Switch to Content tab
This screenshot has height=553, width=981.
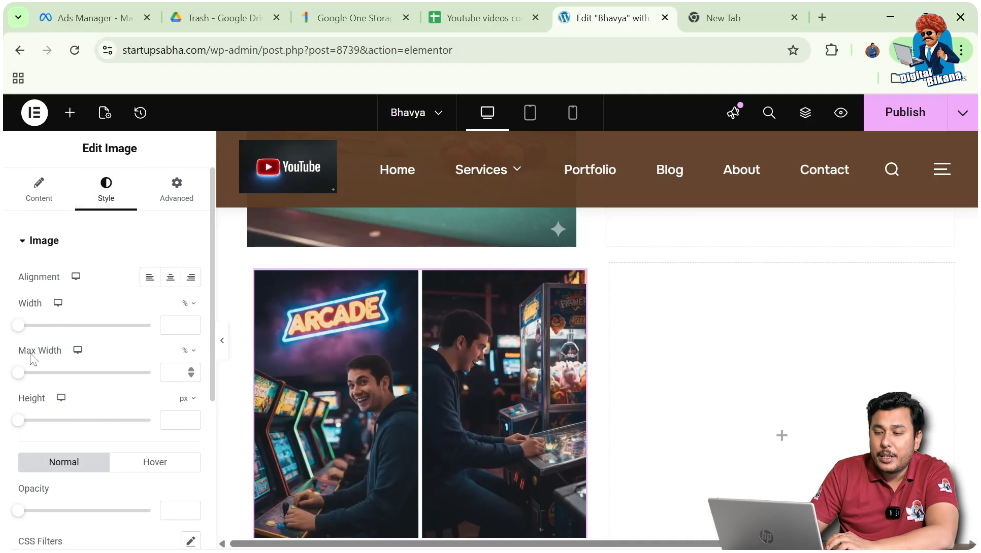point(39,189)
